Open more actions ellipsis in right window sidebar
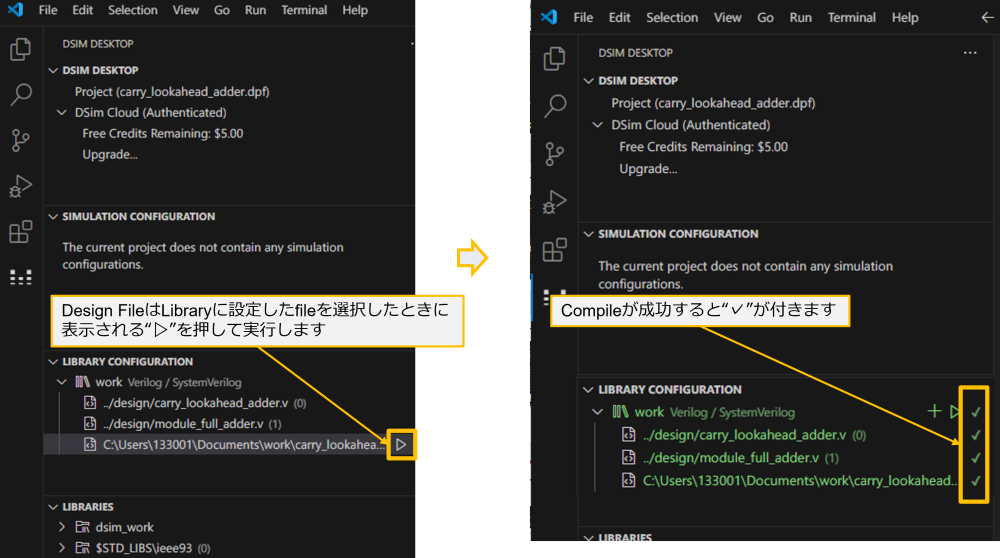This screenshot has height=558, width=1000. click(970, 53)
